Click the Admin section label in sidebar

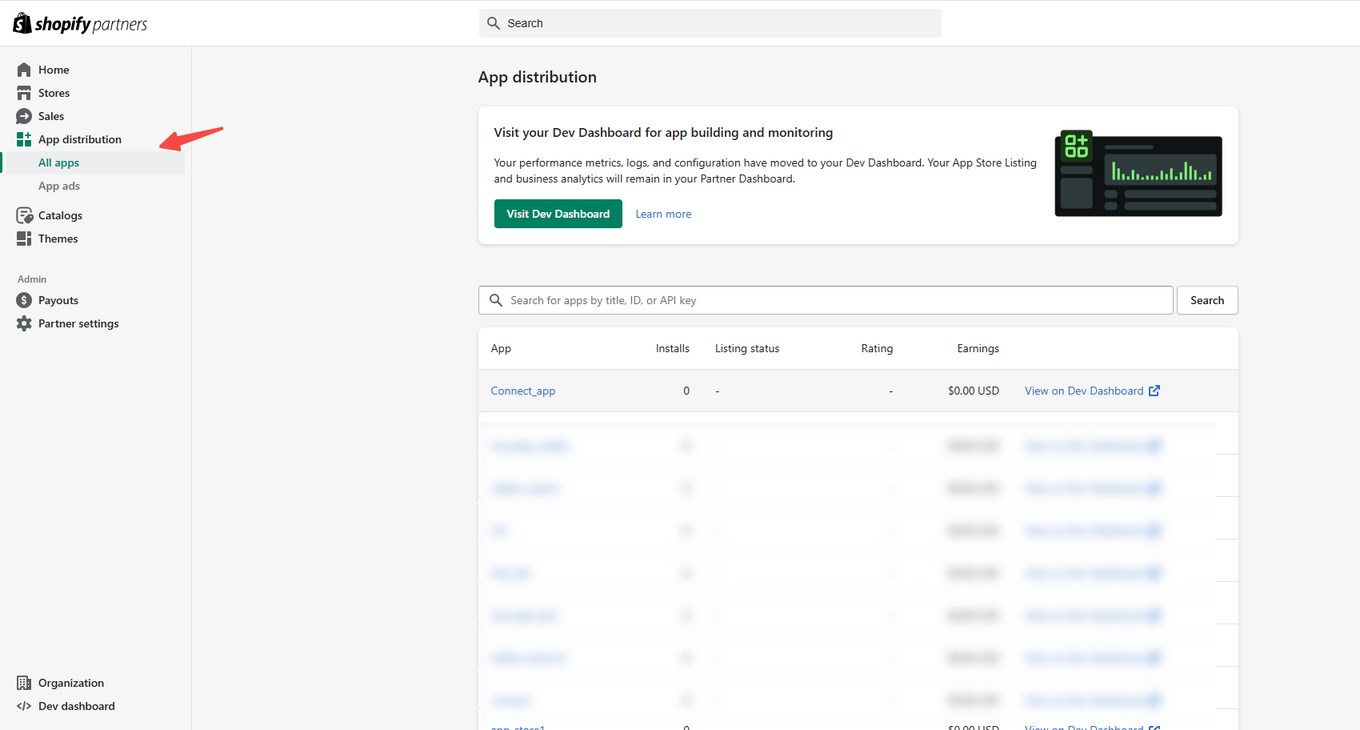32,279
